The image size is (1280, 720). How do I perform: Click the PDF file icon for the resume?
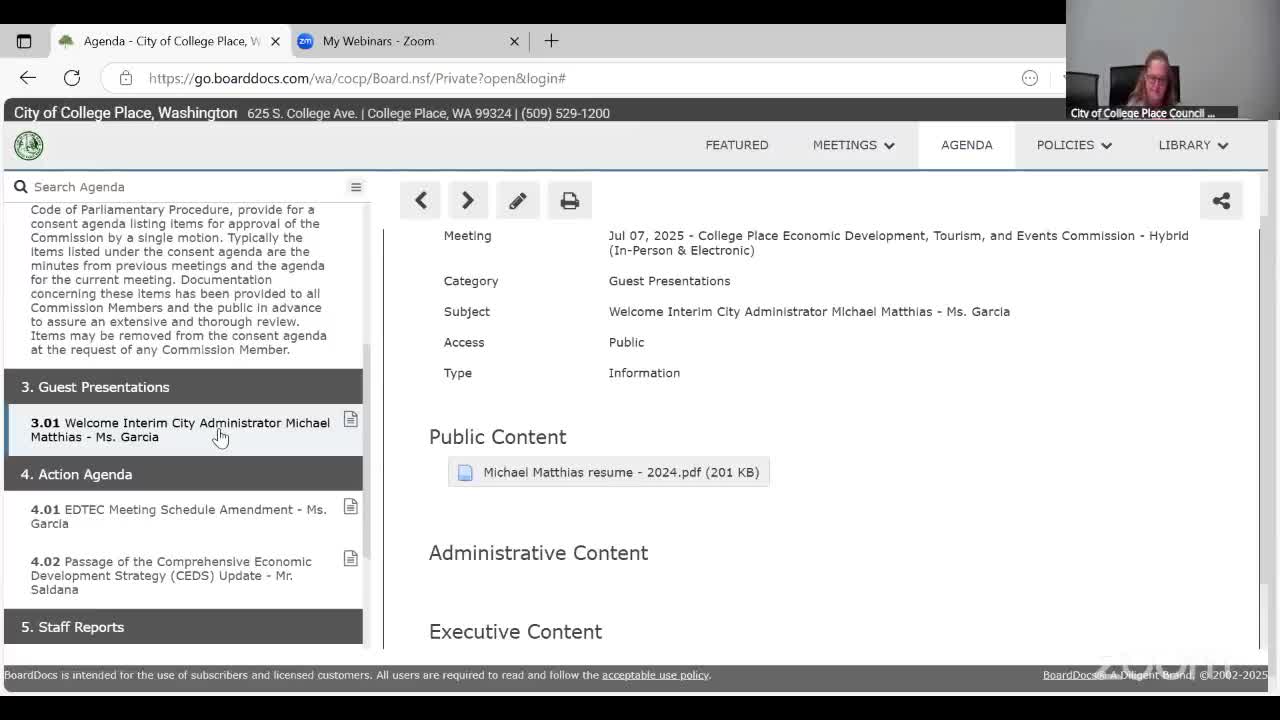click(x=465, y=473)
